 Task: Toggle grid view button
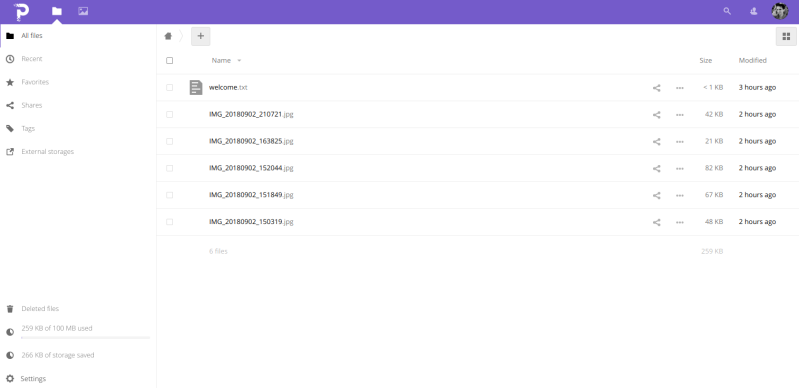(x=786, y=36)
